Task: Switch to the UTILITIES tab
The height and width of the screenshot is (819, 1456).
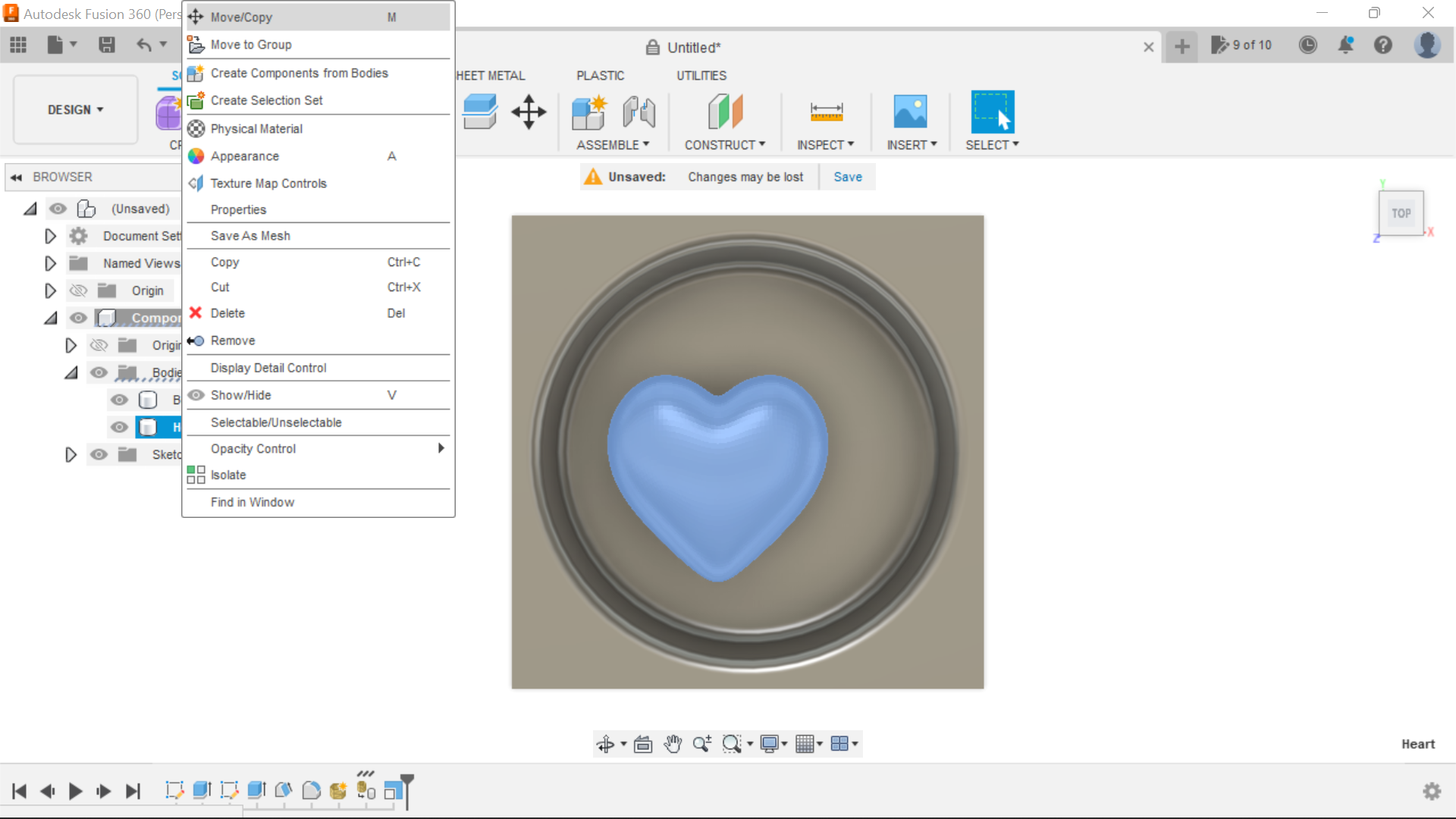Action: point(701,75)
